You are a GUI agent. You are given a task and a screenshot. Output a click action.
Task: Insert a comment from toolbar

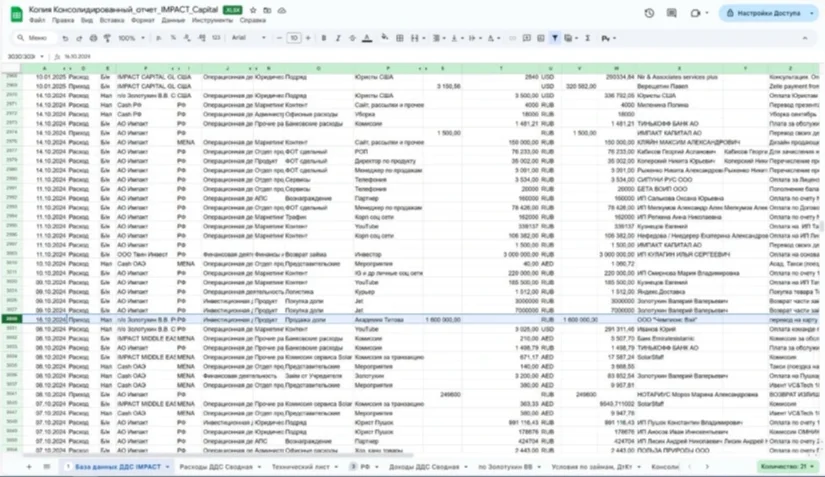pyautogui.click(x=526, y=38)
